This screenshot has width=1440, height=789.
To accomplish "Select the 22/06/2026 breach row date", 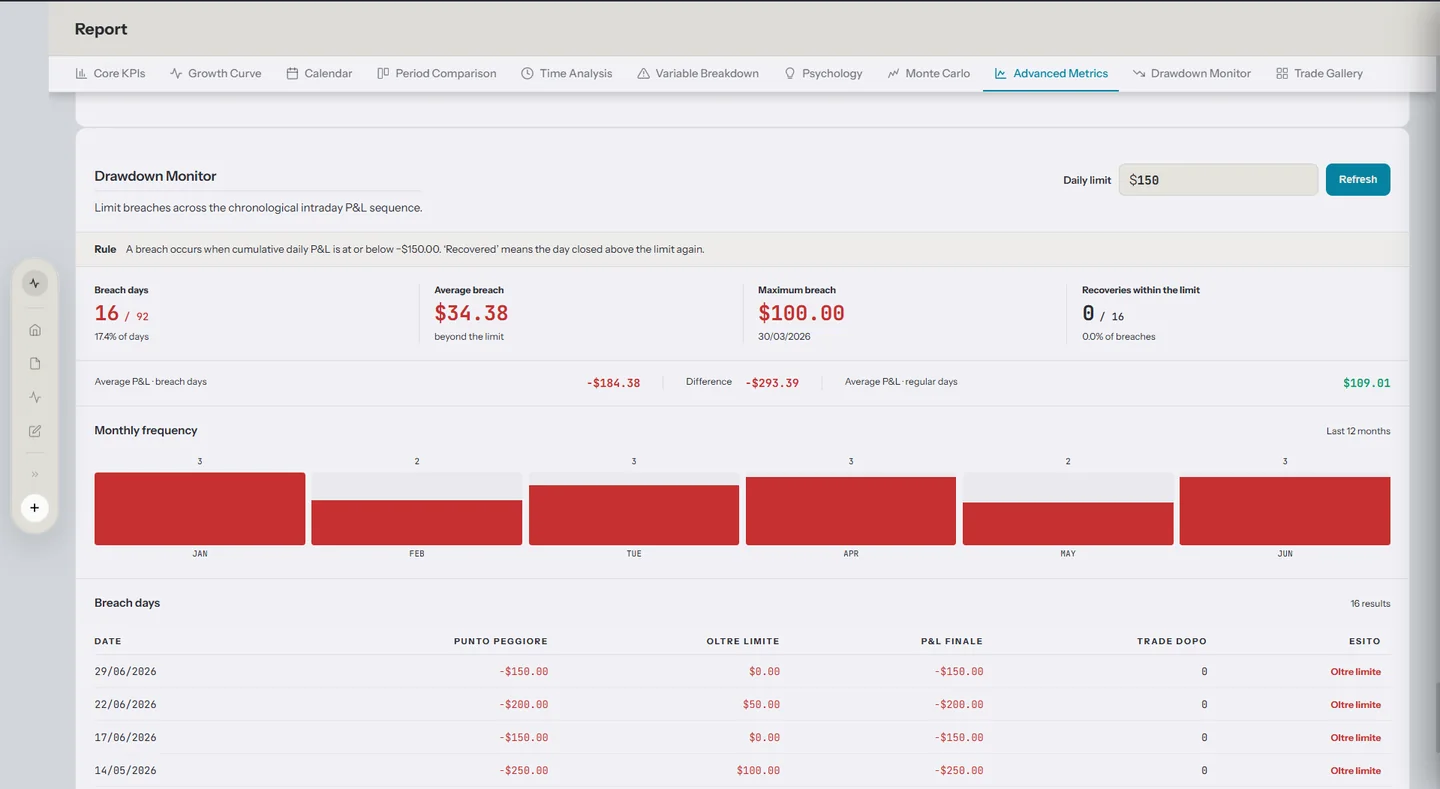I will coord(125,705).
